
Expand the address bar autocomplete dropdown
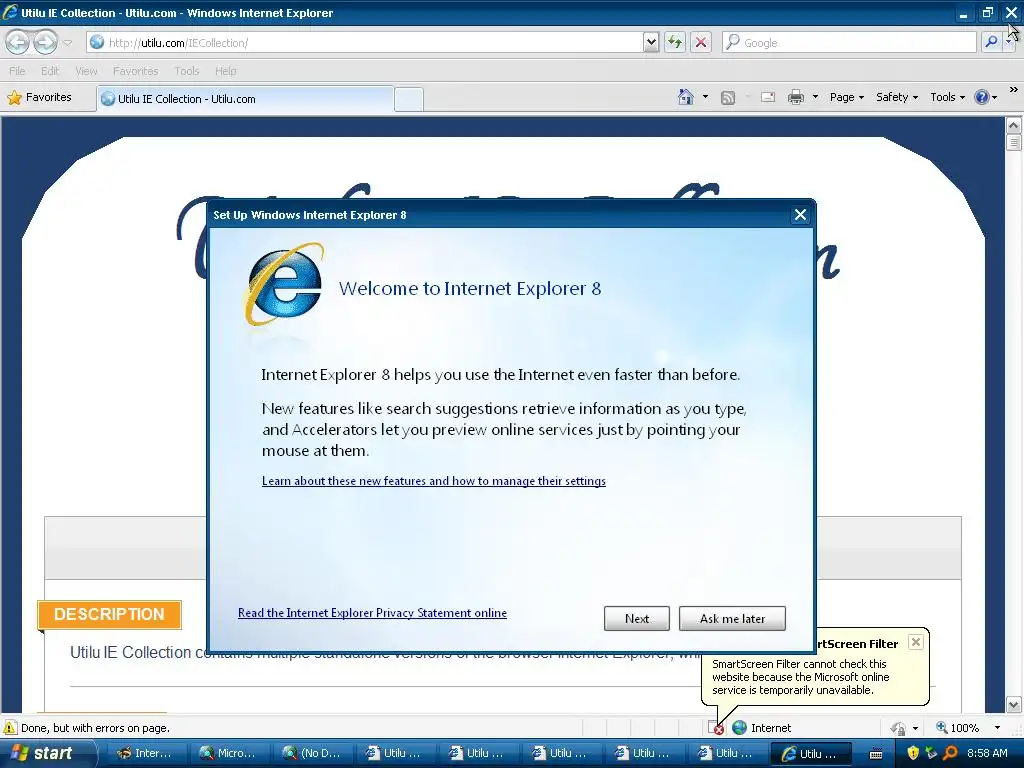click(650, 42)
